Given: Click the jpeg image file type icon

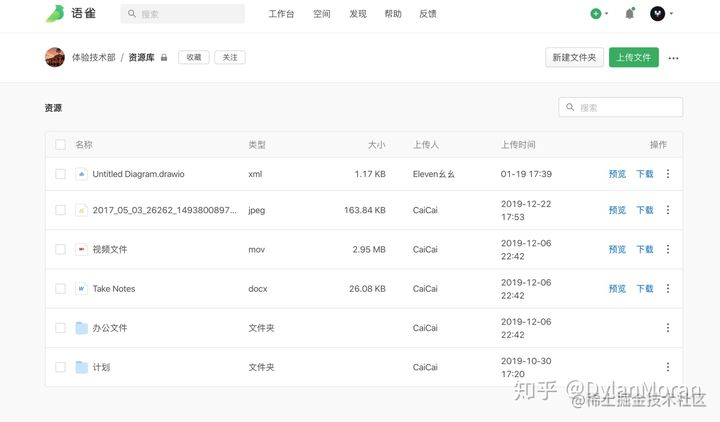Looking at the screenshot, I should point(81,210).
